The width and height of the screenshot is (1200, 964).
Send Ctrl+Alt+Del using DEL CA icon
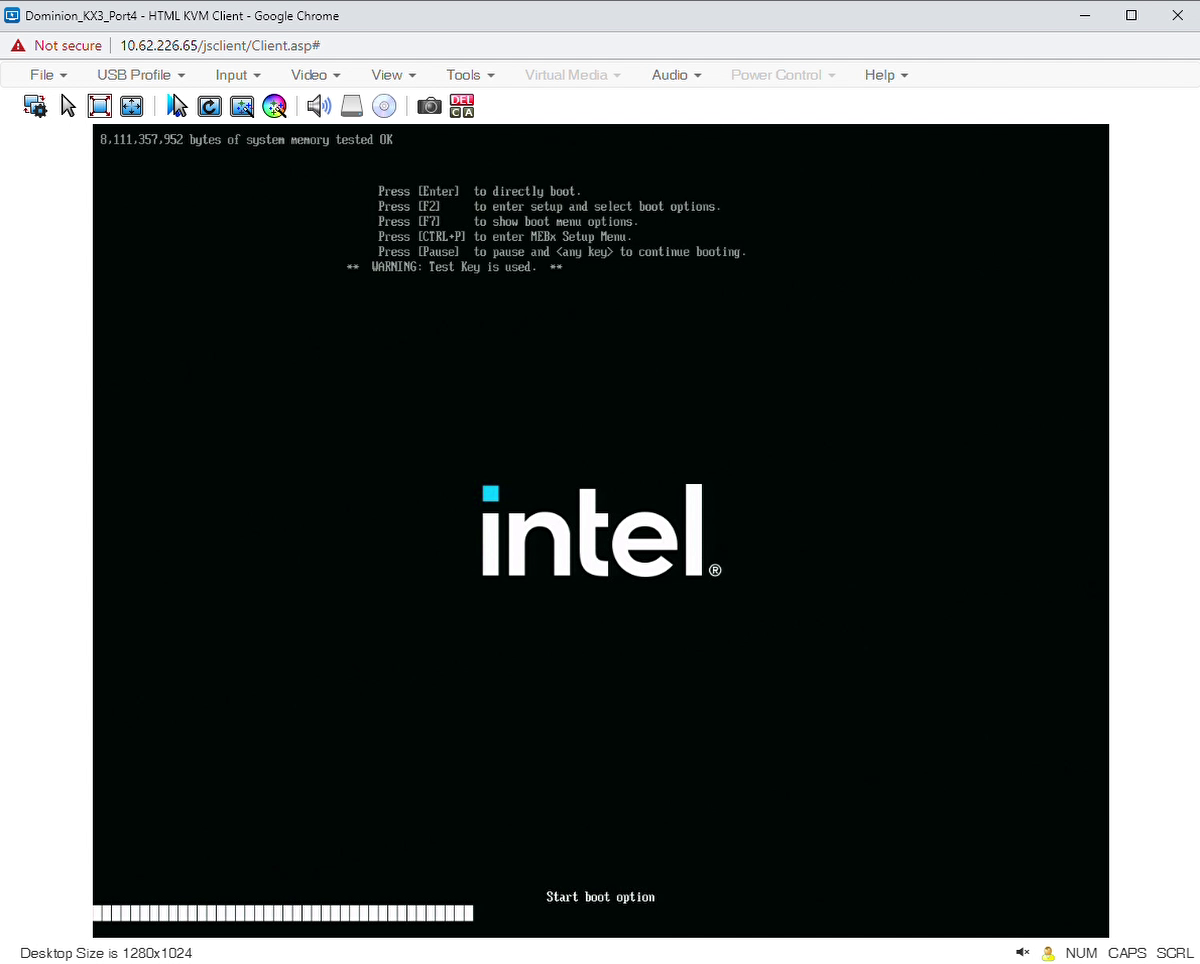462,106
